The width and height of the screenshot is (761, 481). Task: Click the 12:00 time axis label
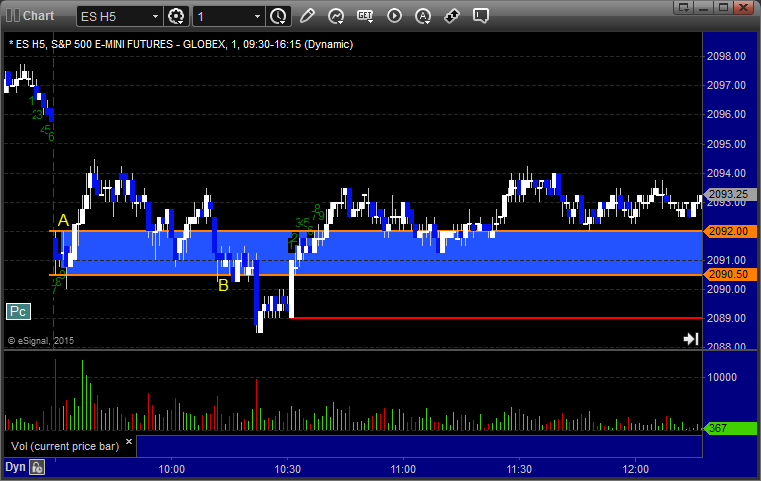click(635, 469)
